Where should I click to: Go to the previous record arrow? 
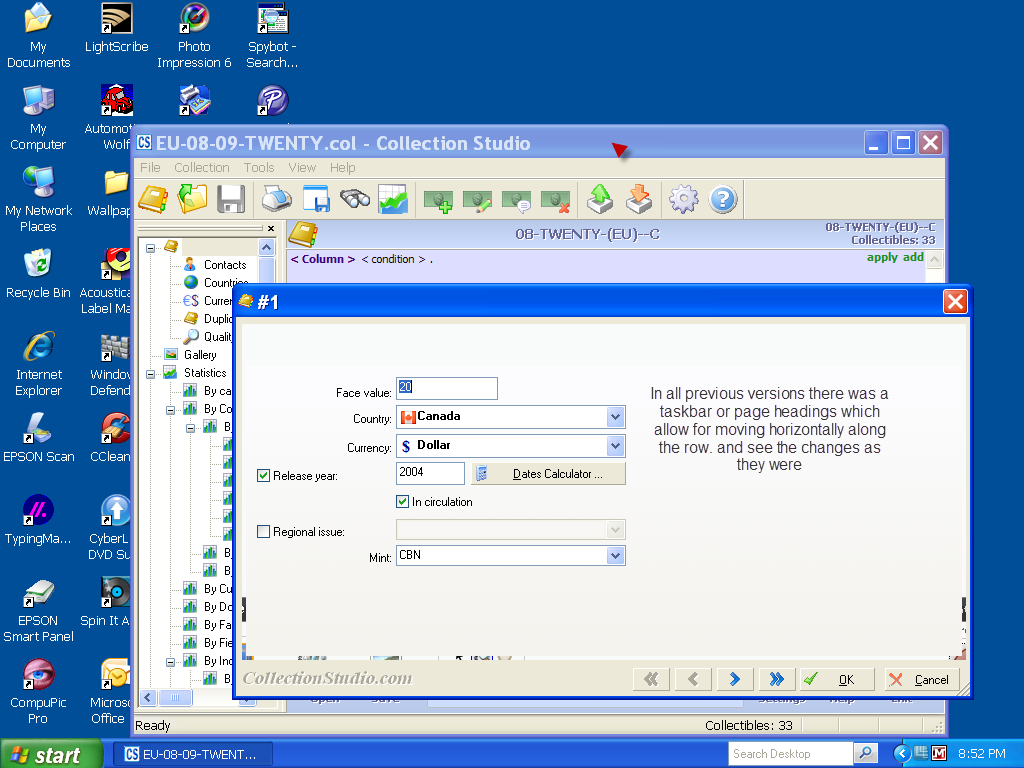click(x=693, y=679)
